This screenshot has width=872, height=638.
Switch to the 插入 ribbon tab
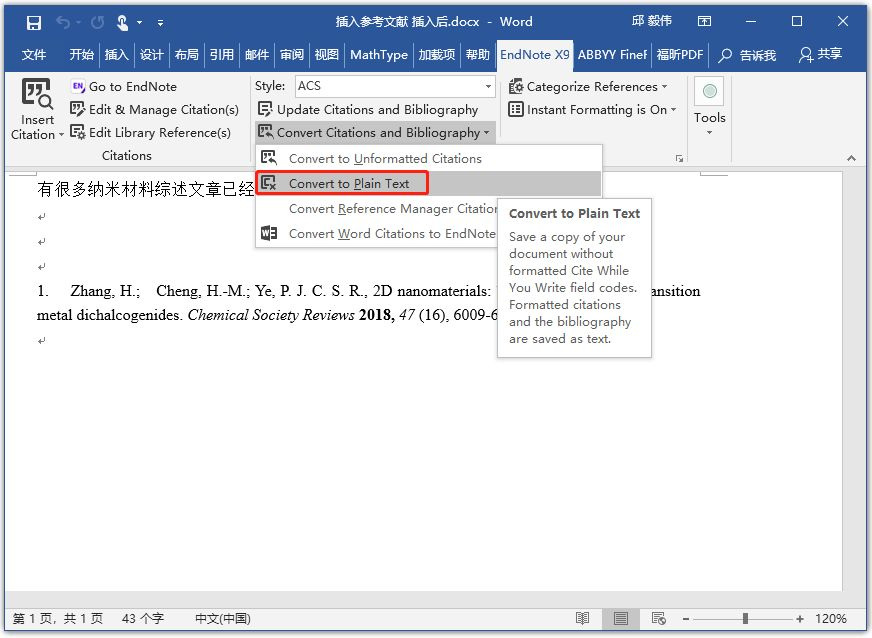point(116,55)
